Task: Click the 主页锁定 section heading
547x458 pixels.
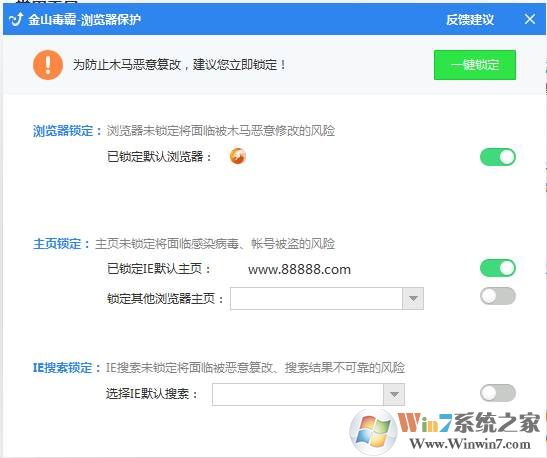Action: click(57, 243)
